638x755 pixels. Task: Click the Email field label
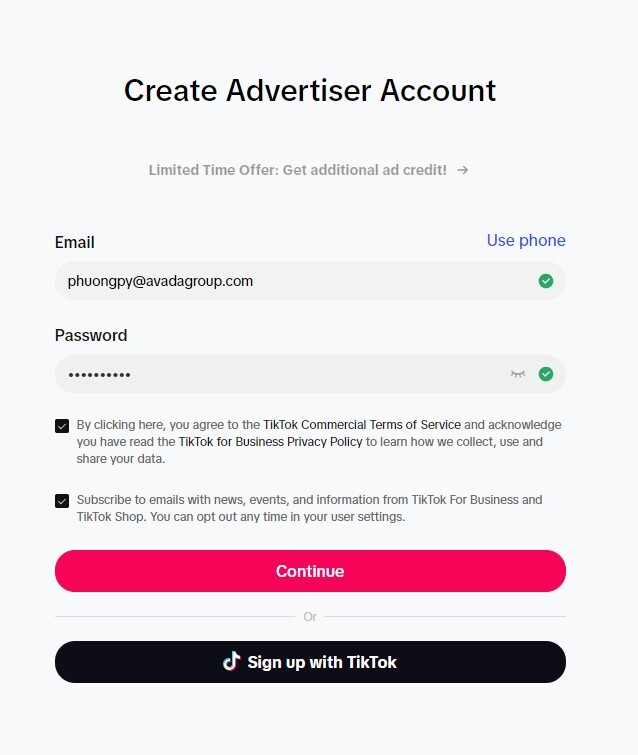pos(75,242)
